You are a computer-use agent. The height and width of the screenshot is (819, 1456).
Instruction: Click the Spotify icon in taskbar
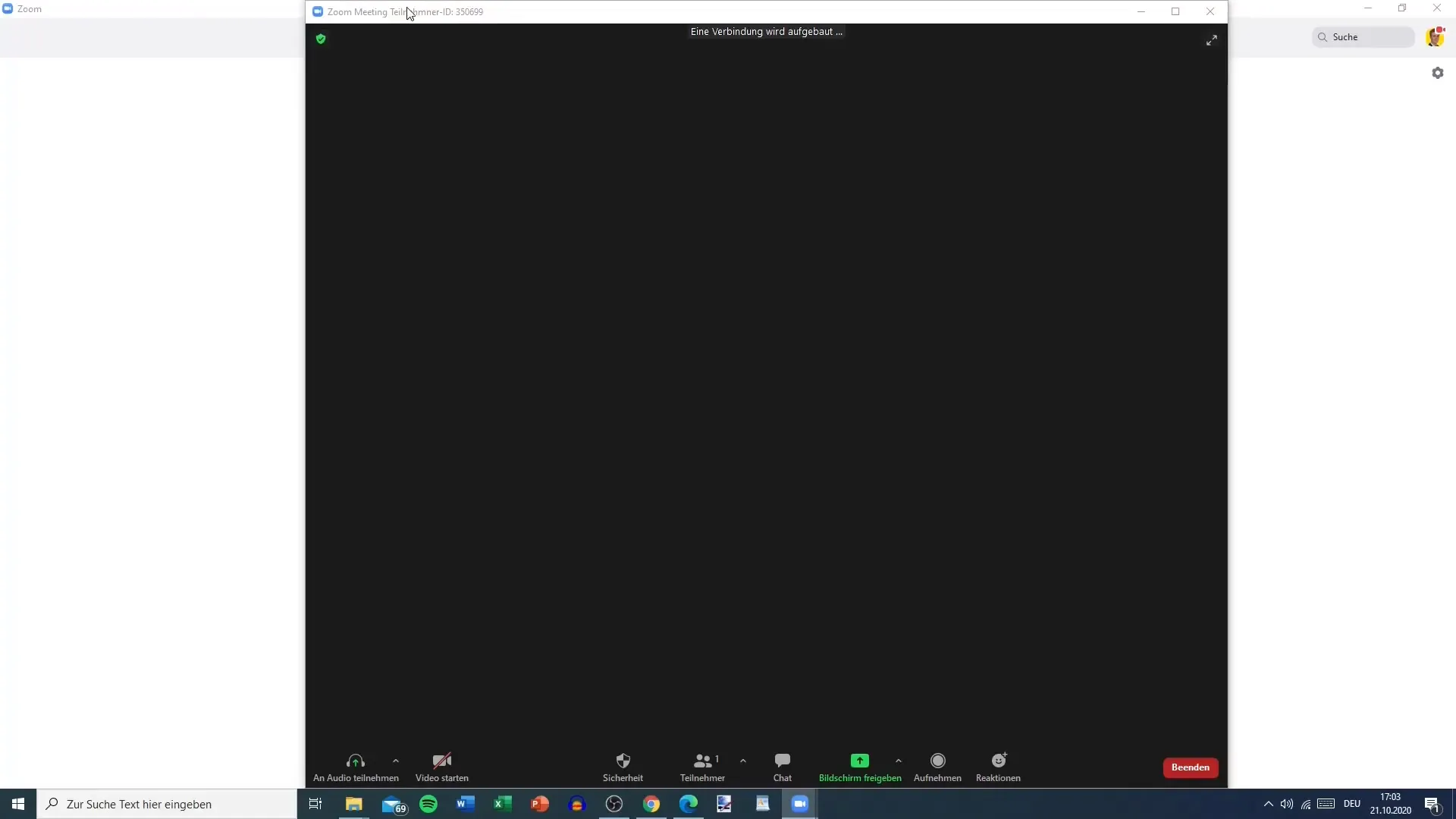pyautogui.click(x=428, y=803)
